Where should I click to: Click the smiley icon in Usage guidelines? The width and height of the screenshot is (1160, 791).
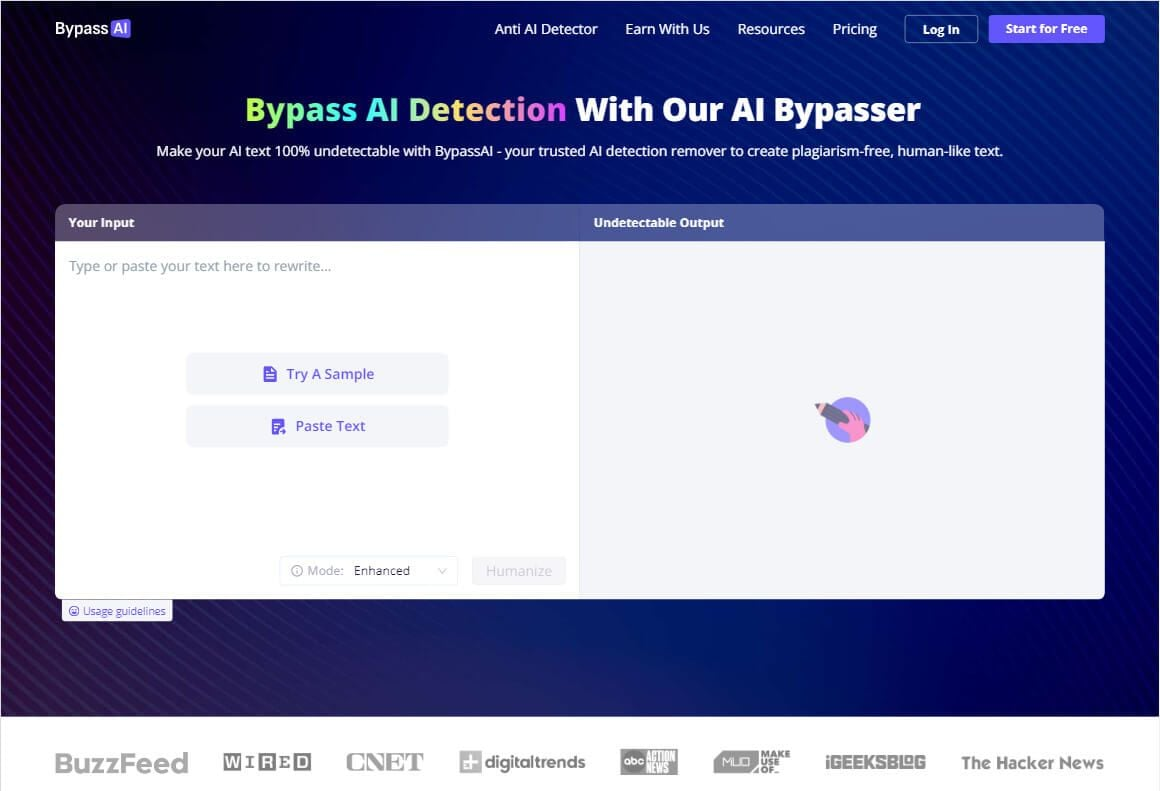tap(74, 611)
